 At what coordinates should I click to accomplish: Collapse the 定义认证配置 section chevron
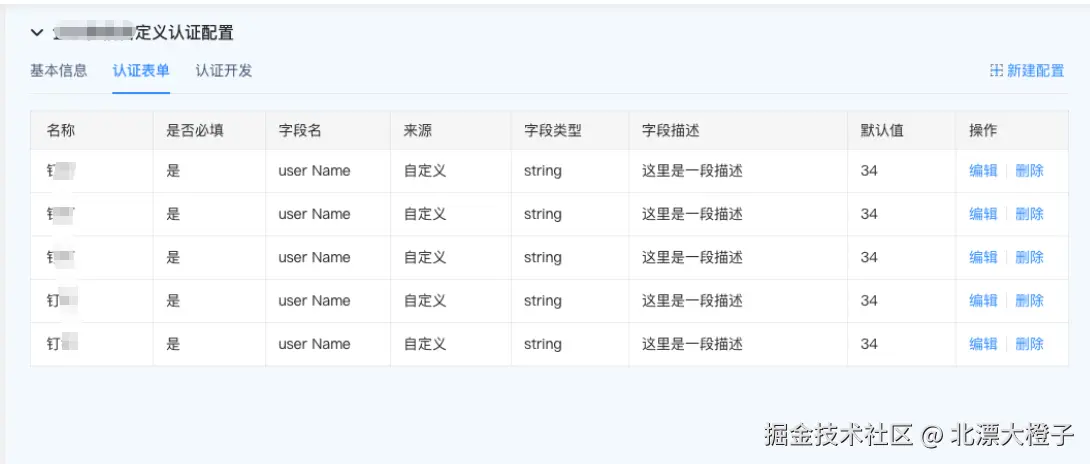pos(37,33)
